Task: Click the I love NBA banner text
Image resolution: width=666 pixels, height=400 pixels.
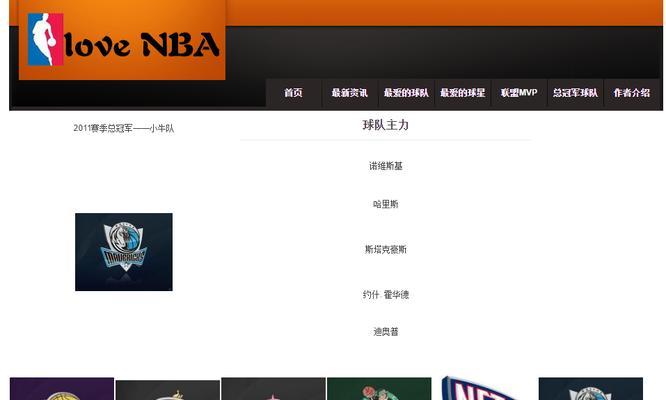Action: click(142, 44)
